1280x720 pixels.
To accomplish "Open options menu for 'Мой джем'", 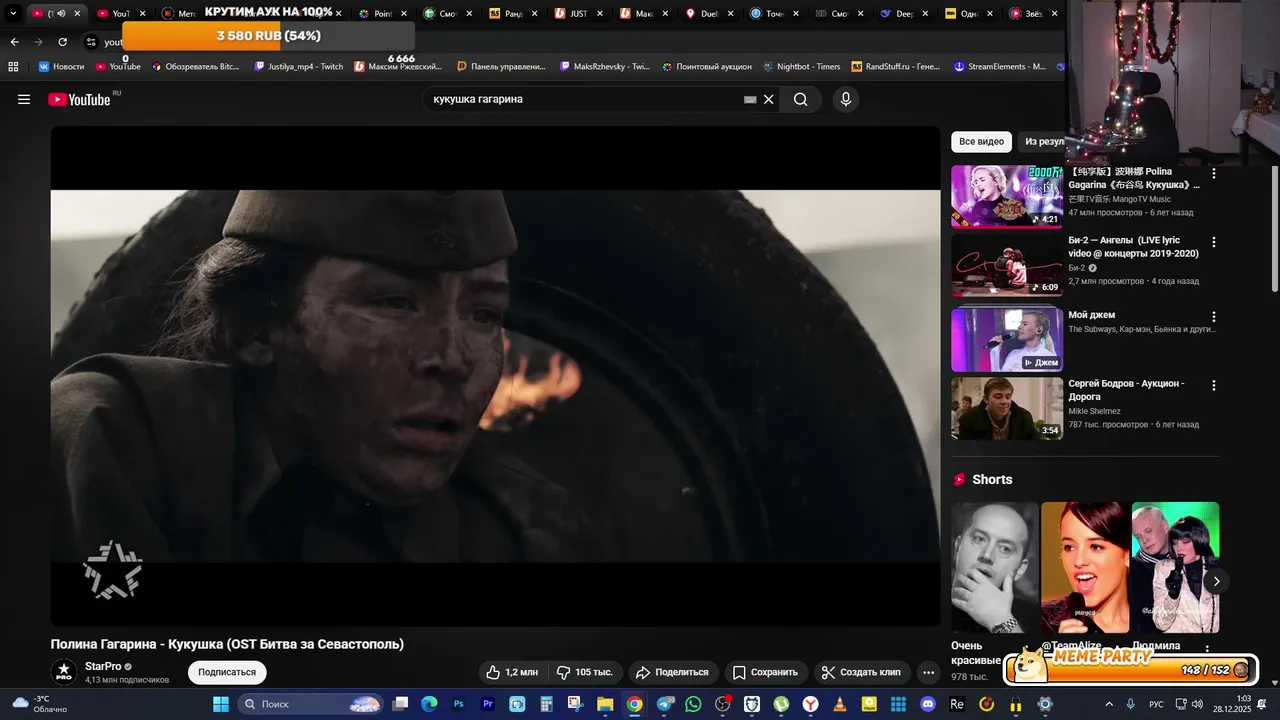I will pos(1214,316).
